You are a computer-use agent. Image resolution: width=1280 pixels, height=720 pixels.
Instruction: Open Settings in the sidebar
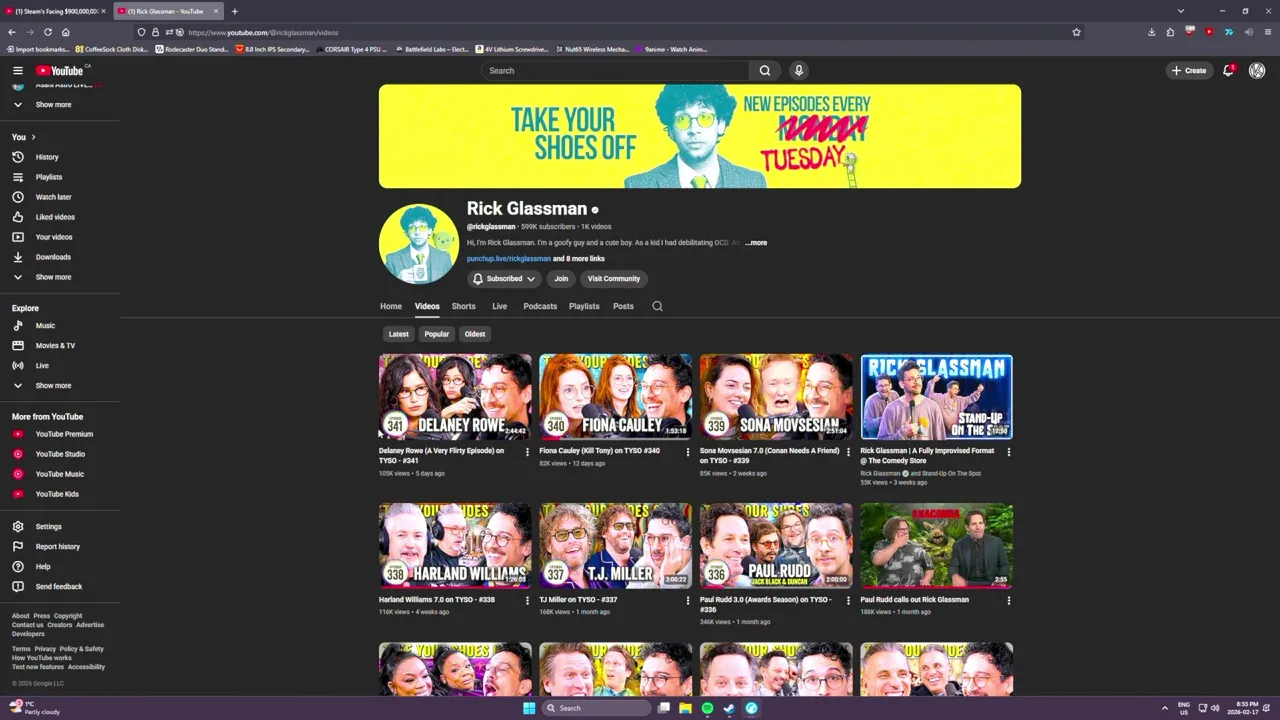[48, 526]
